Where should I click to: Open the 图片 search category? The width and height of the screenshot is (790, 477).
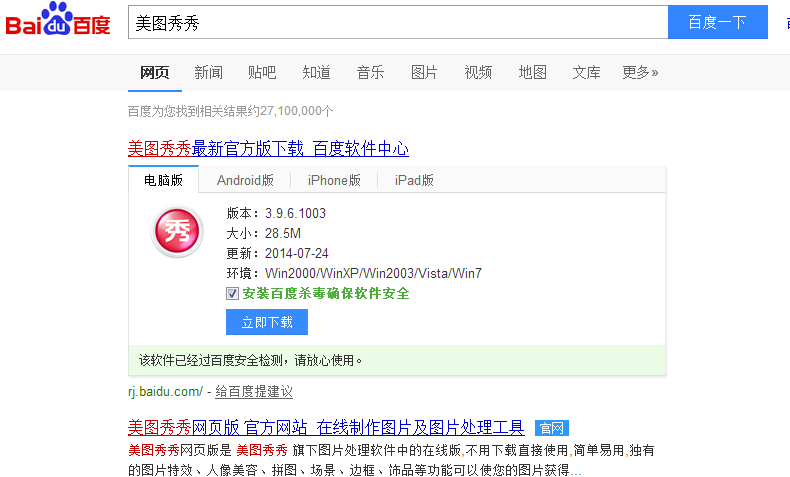424,72
